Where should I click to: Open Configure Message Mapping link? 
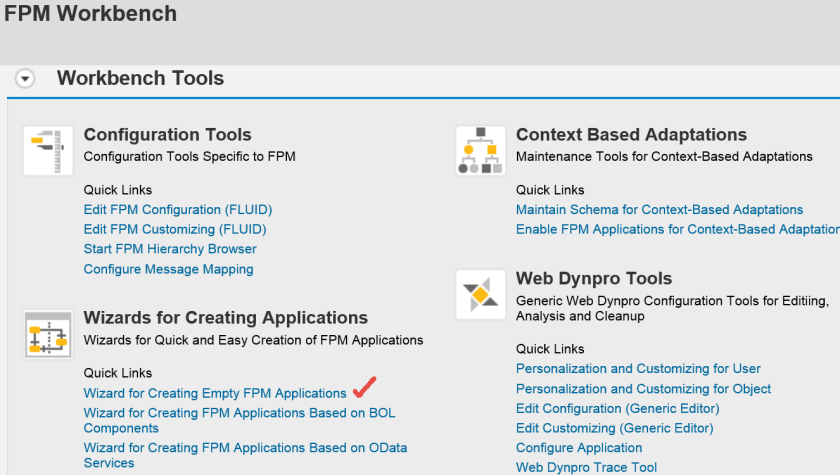pos(168,269)
